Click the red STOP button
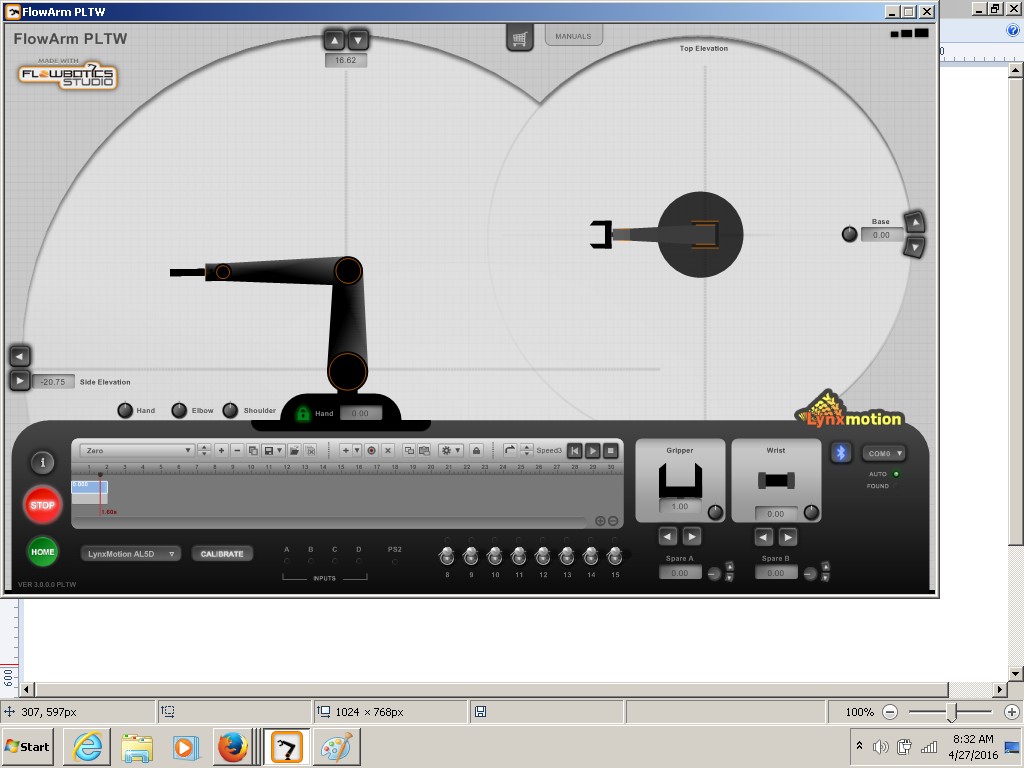Image resolution: width=1024 pixels, height=768 pixels. click(42, 505)
